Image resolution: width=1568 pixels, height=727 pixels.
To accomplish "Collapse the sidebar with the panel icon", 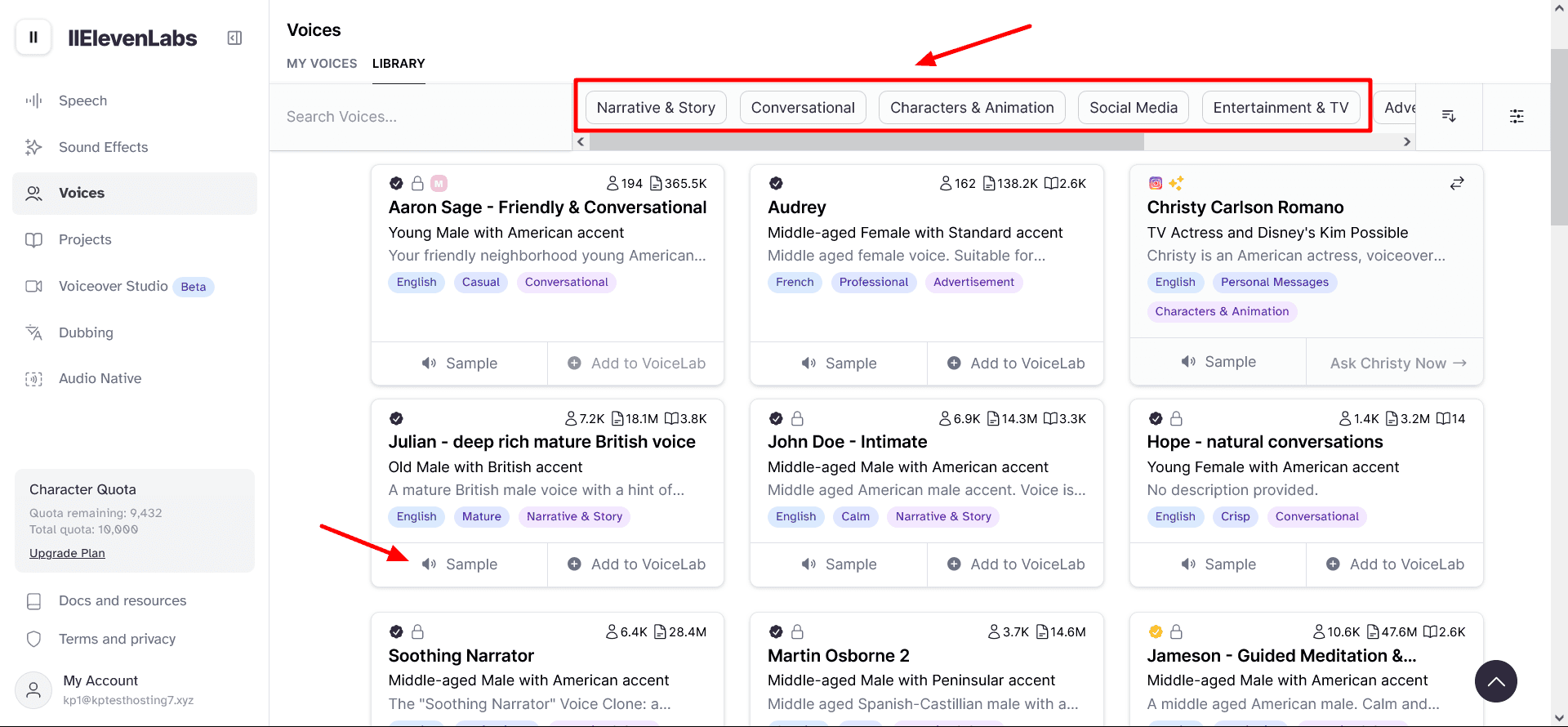I will pos(234,38).
